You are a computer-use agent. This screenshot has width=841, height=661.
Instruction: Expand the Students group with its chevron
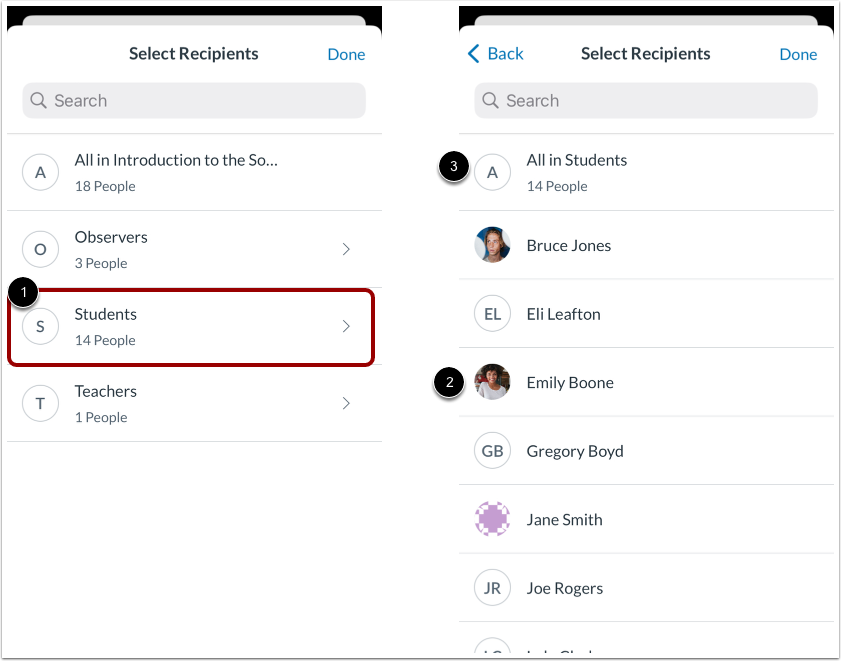pyautogui.click(x=346, y=326)
